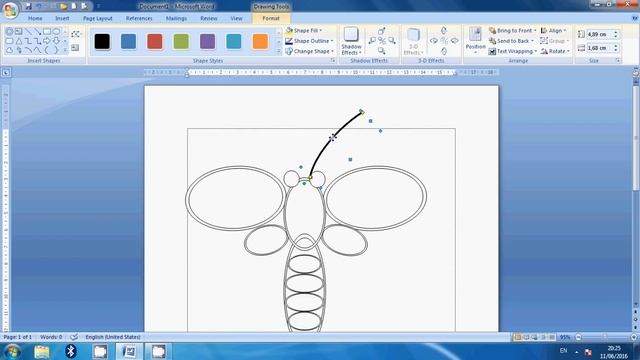Click the zoom out minus button
Image resolution: width=640 pixels, height=360 pixels.
coord(578,337)
